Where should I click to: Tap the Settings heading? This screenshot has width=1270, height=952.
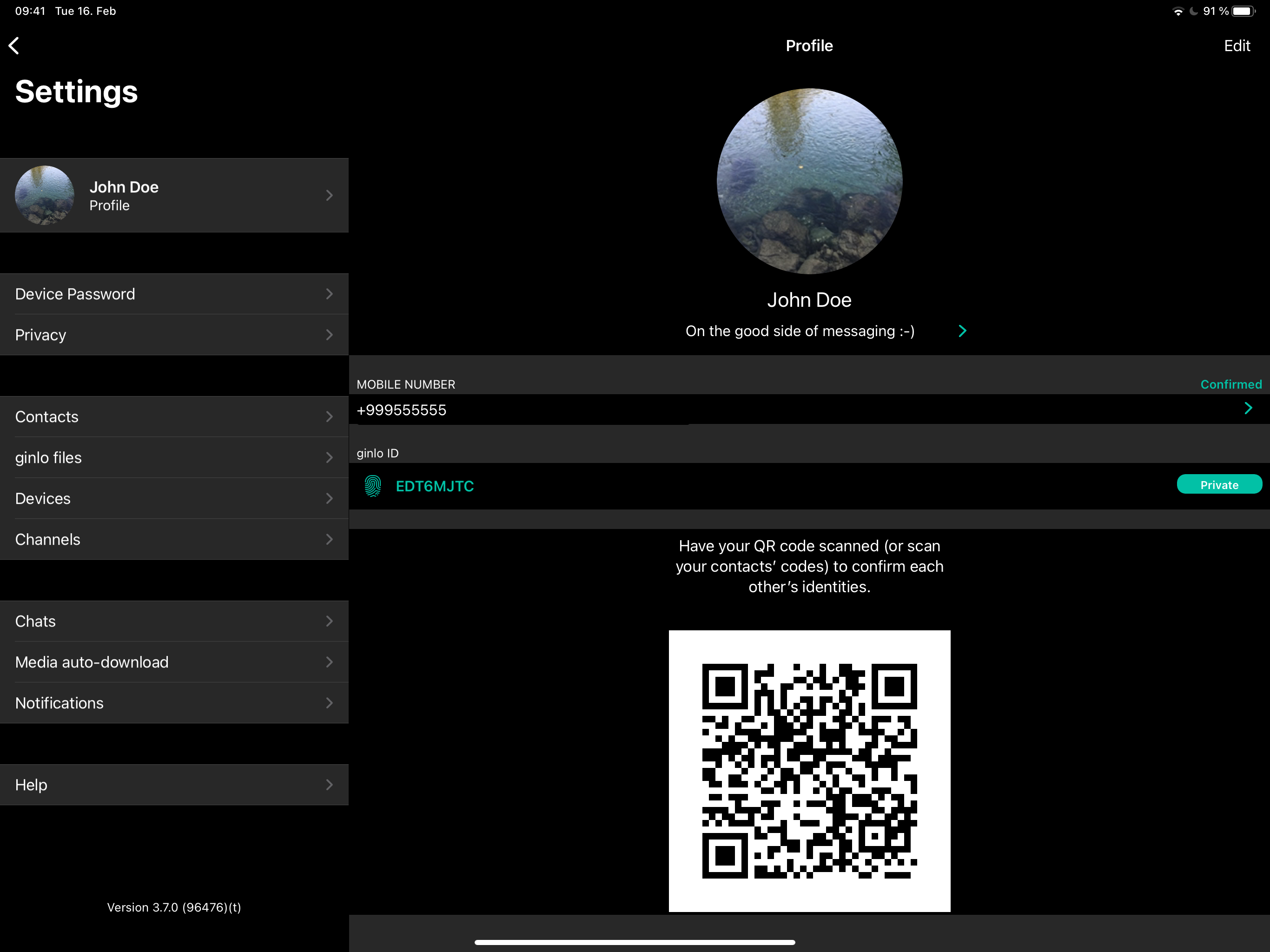point(76,92)
